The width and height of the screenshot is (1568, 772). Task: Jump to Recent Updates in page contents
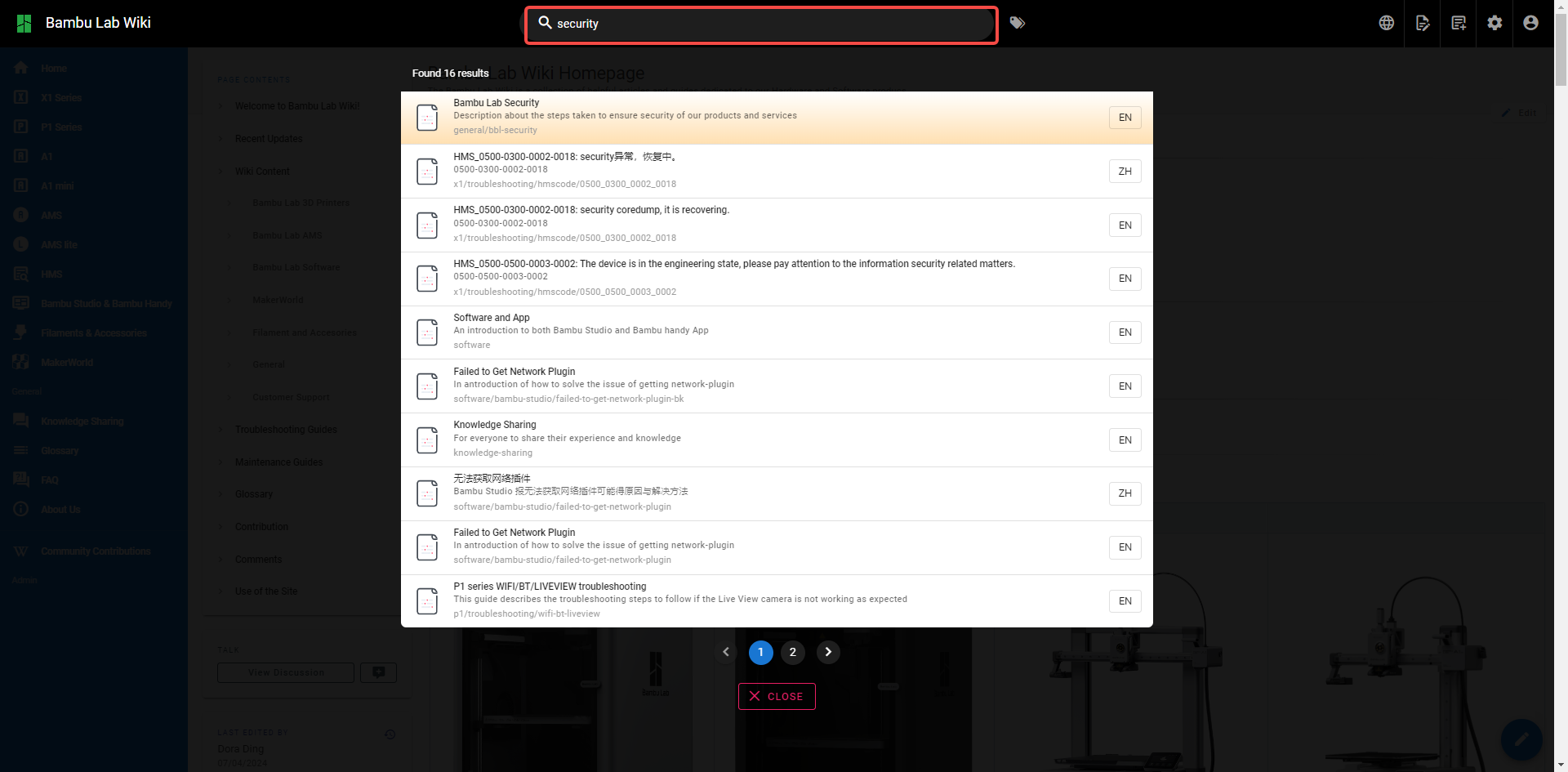point(269,139)
